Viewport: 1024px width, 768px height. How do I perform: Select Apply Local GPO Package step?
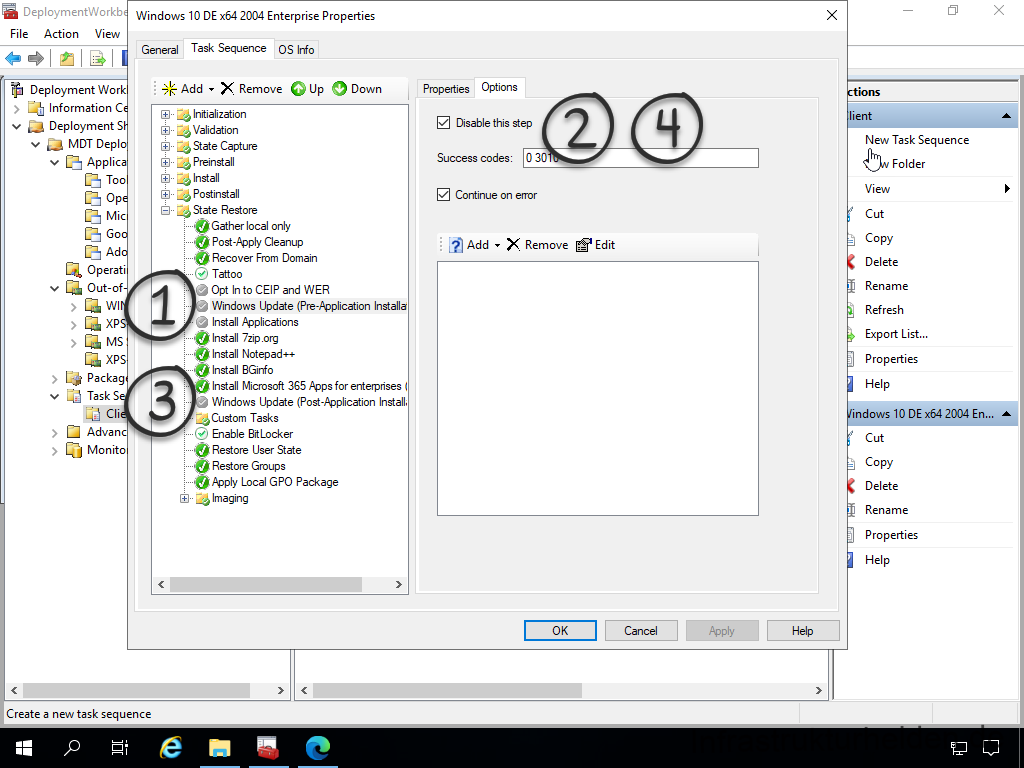click(x=275, y=482)
